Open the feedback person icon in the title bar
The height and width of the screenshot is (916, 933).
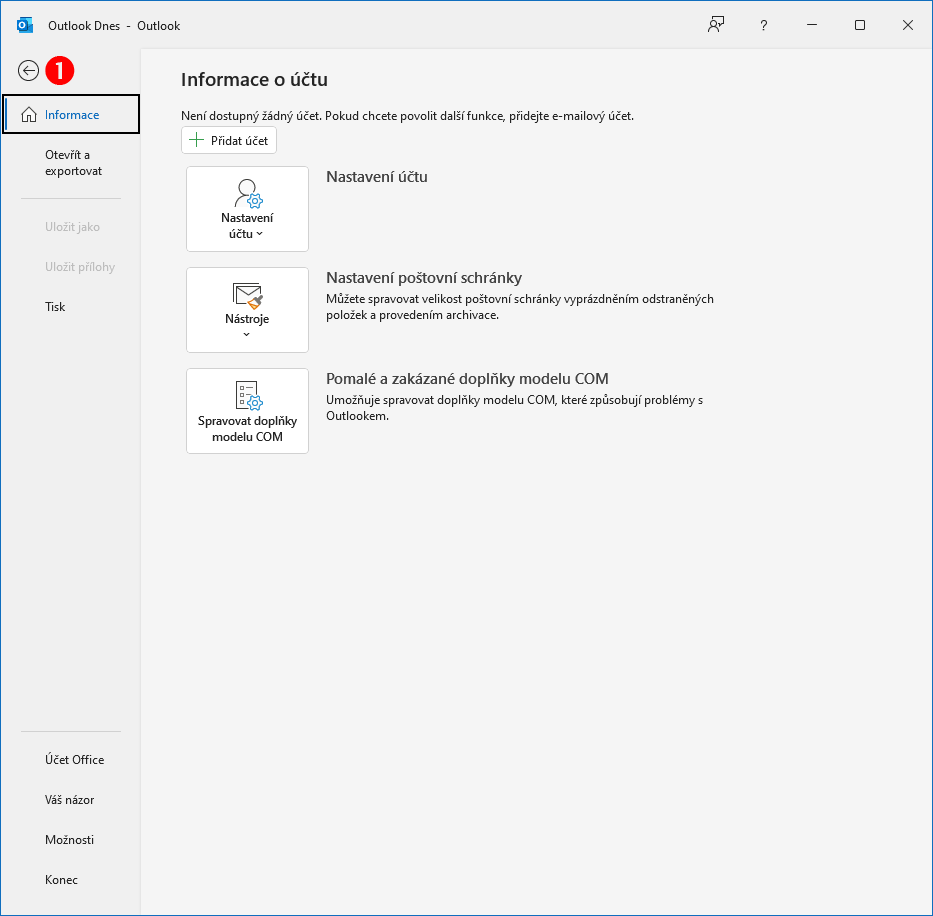tap(716, 25)
